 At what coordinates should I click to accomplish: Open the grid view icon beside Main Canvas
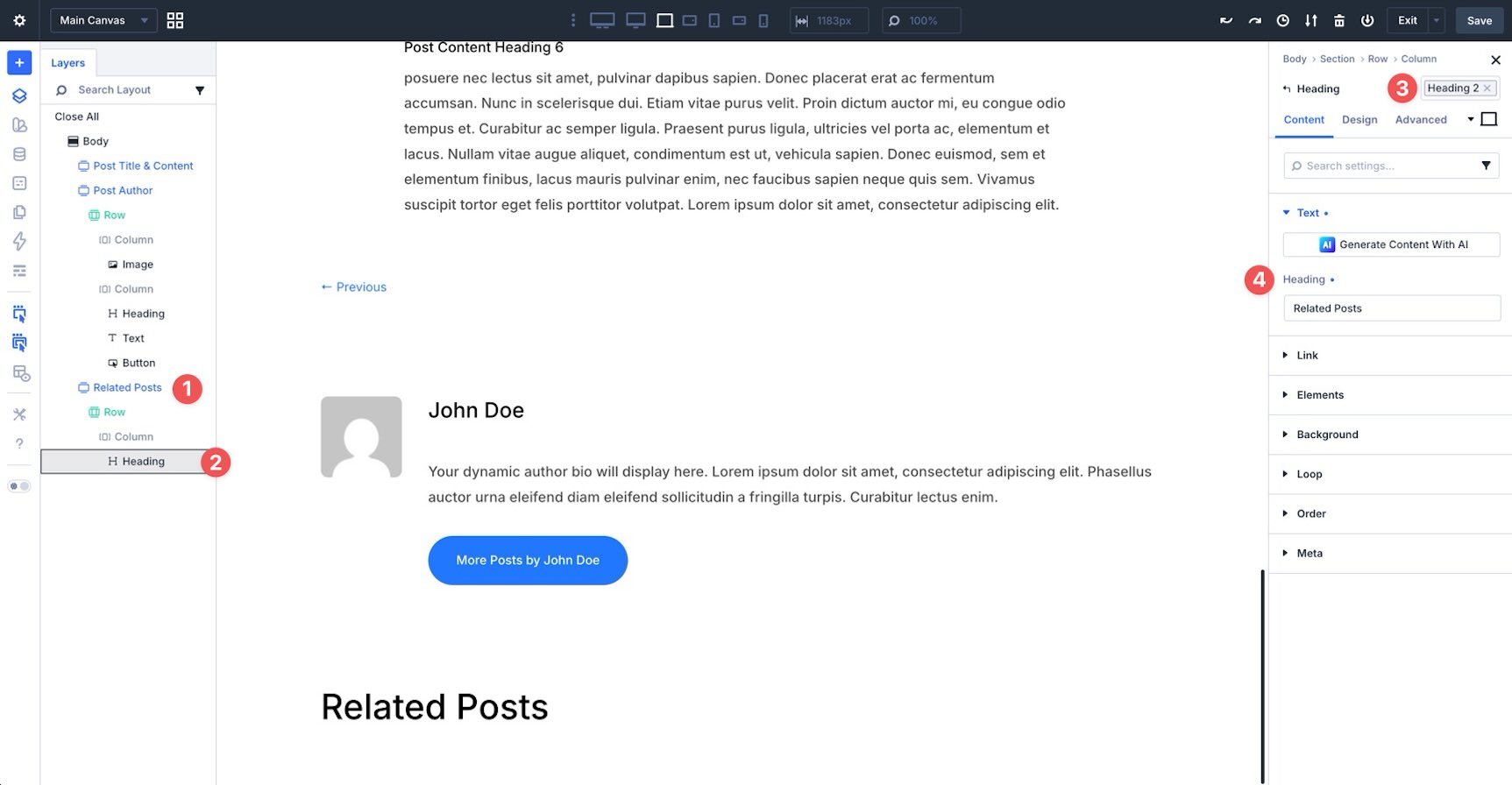(x=175, y=20)
